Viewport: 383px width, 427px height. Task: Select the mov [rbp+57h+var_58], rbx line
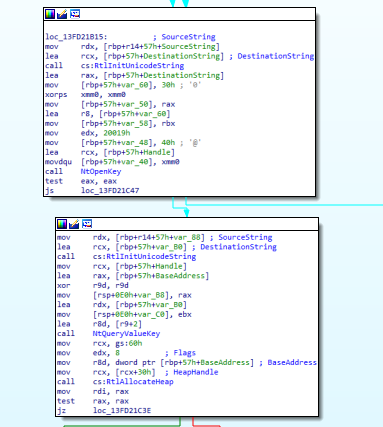tap(110, 124)
